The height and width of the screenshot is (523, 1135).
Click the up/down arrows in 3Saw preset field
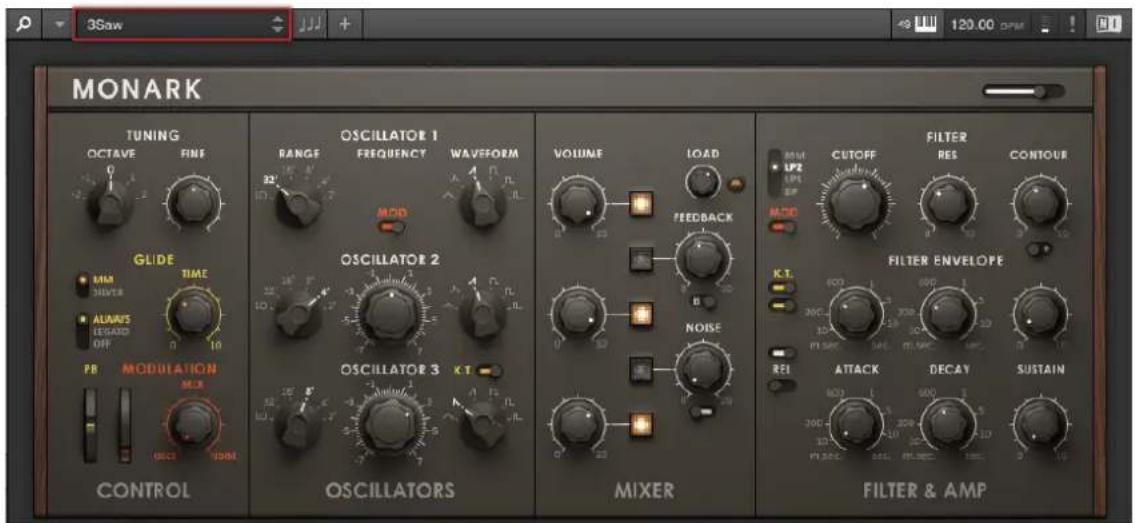278,25
